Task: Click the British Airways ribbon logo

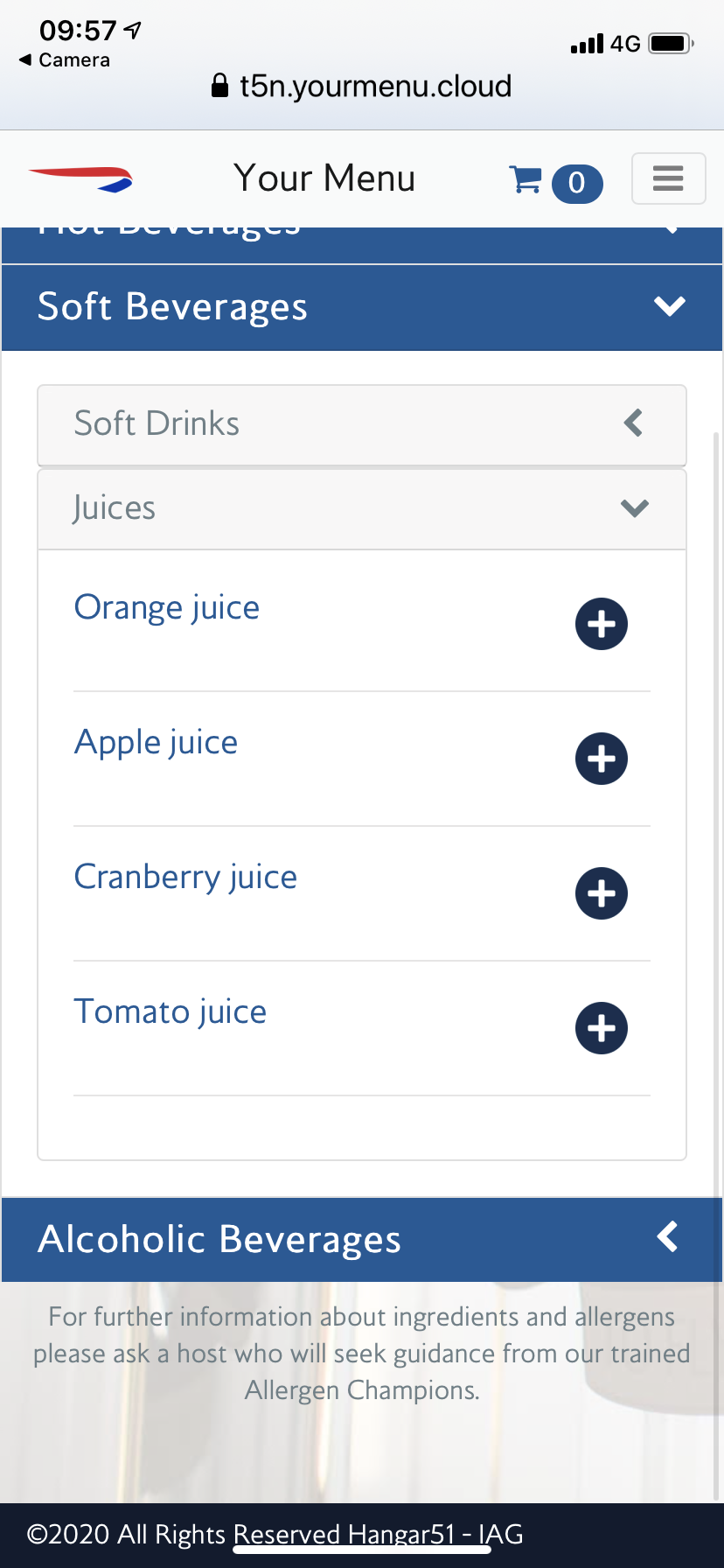Action: 81,178
